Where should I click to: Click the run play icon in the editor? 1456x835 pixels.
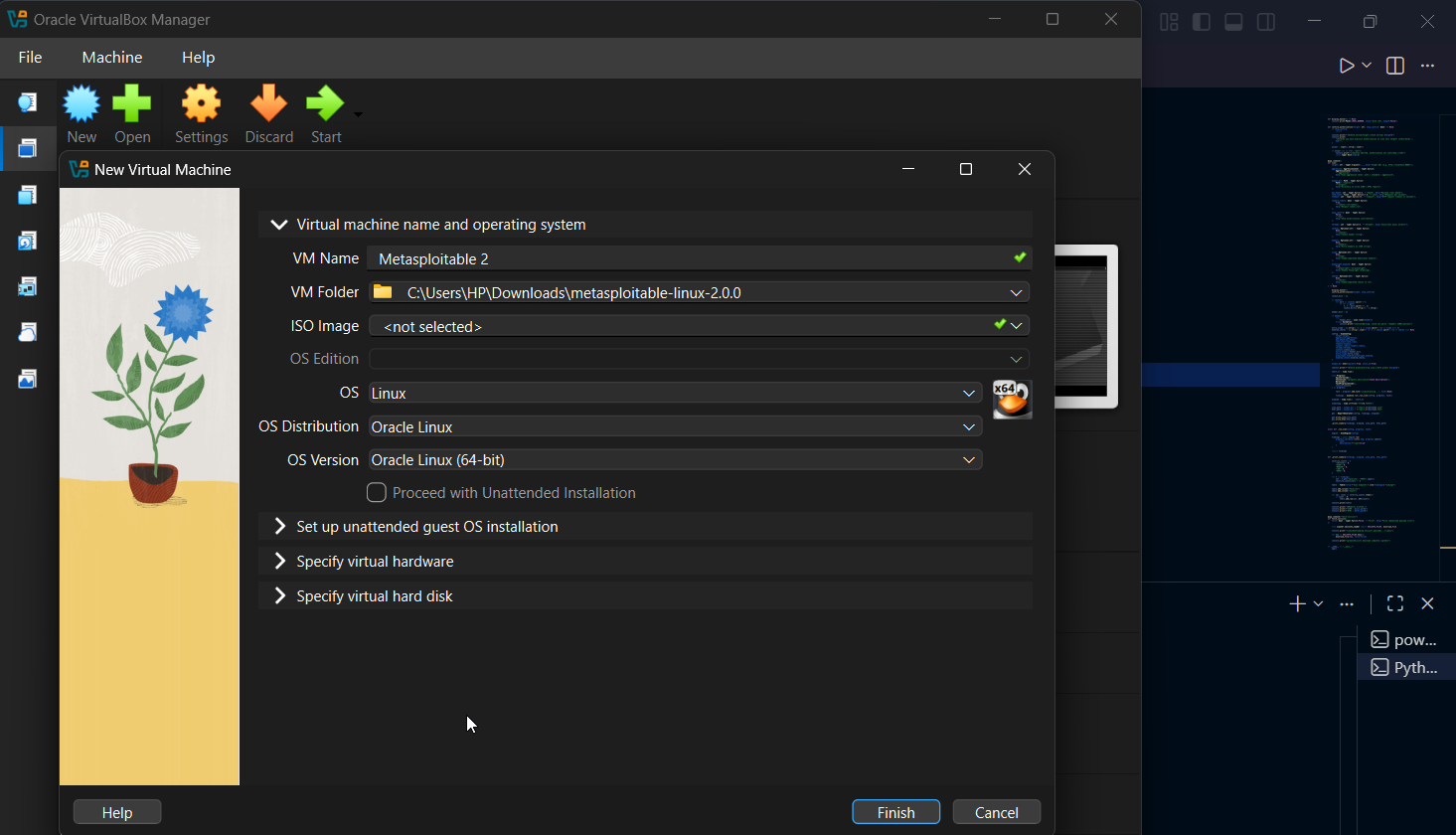point(1346,66)
